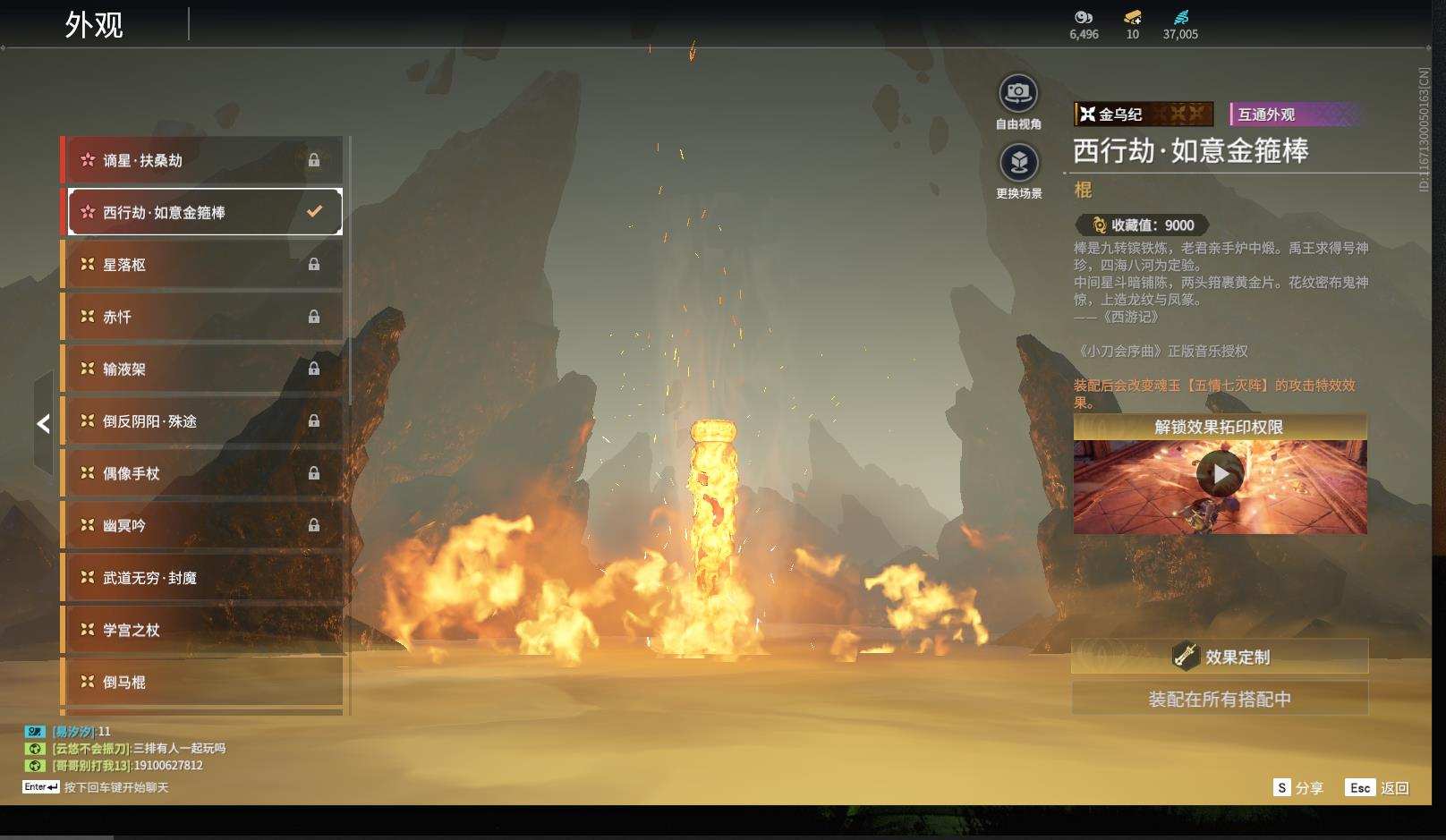Click 装配在所有搭配中 button
The height and width of the screenshot is (840, 1446).
pos(1220,699)
